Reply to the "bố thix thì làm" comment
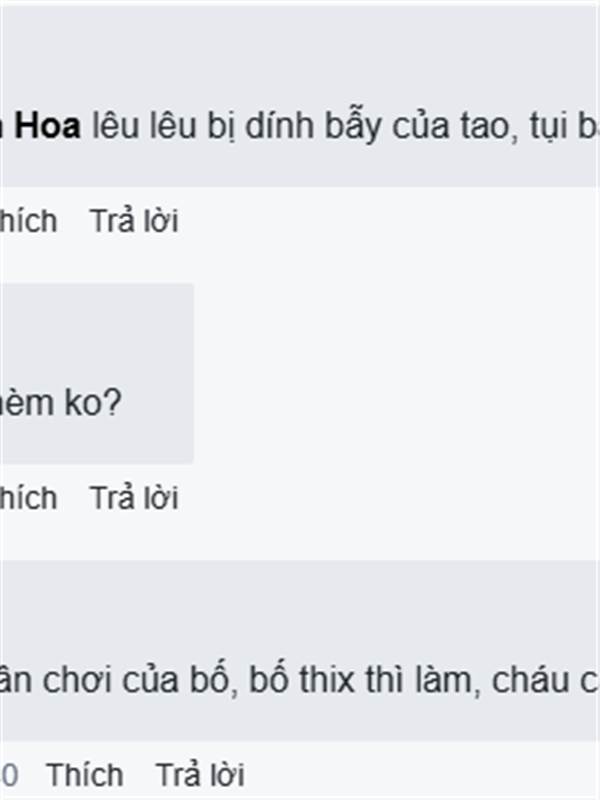600x800 pixels. click(200, 775)
